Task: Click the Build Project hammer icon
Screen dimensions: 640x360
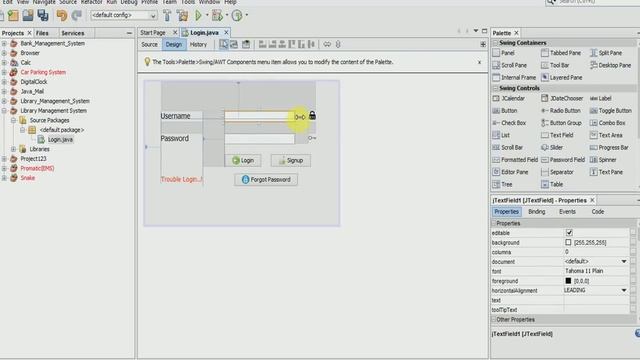Action: 167,16
